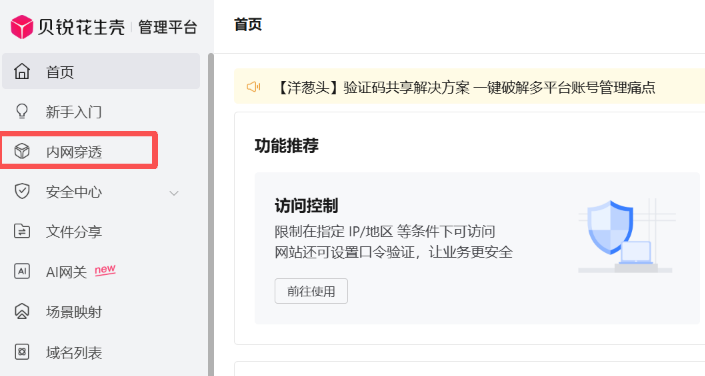Image resolution: width=705 pixels, height=376 pixels.
Task: Click the 管理平台 header text
Action: click(x=167, y=27)
